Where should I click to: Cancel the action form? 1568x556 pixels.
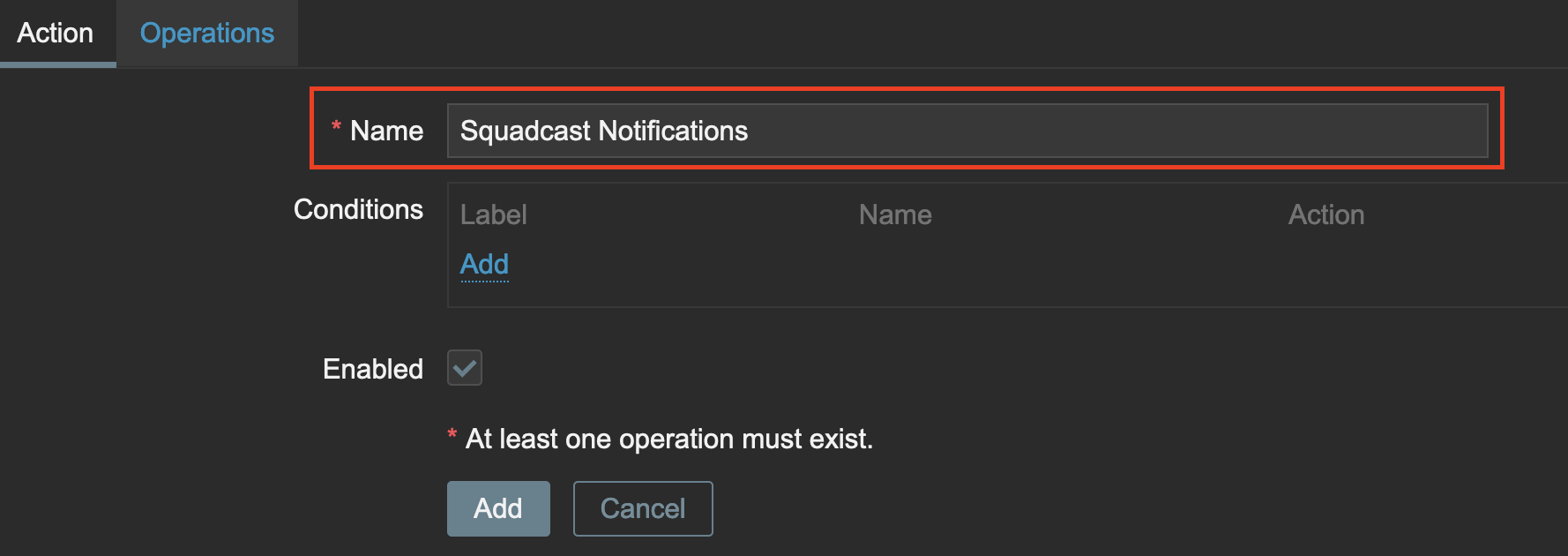pyautogui.click(x=643, y=508)
